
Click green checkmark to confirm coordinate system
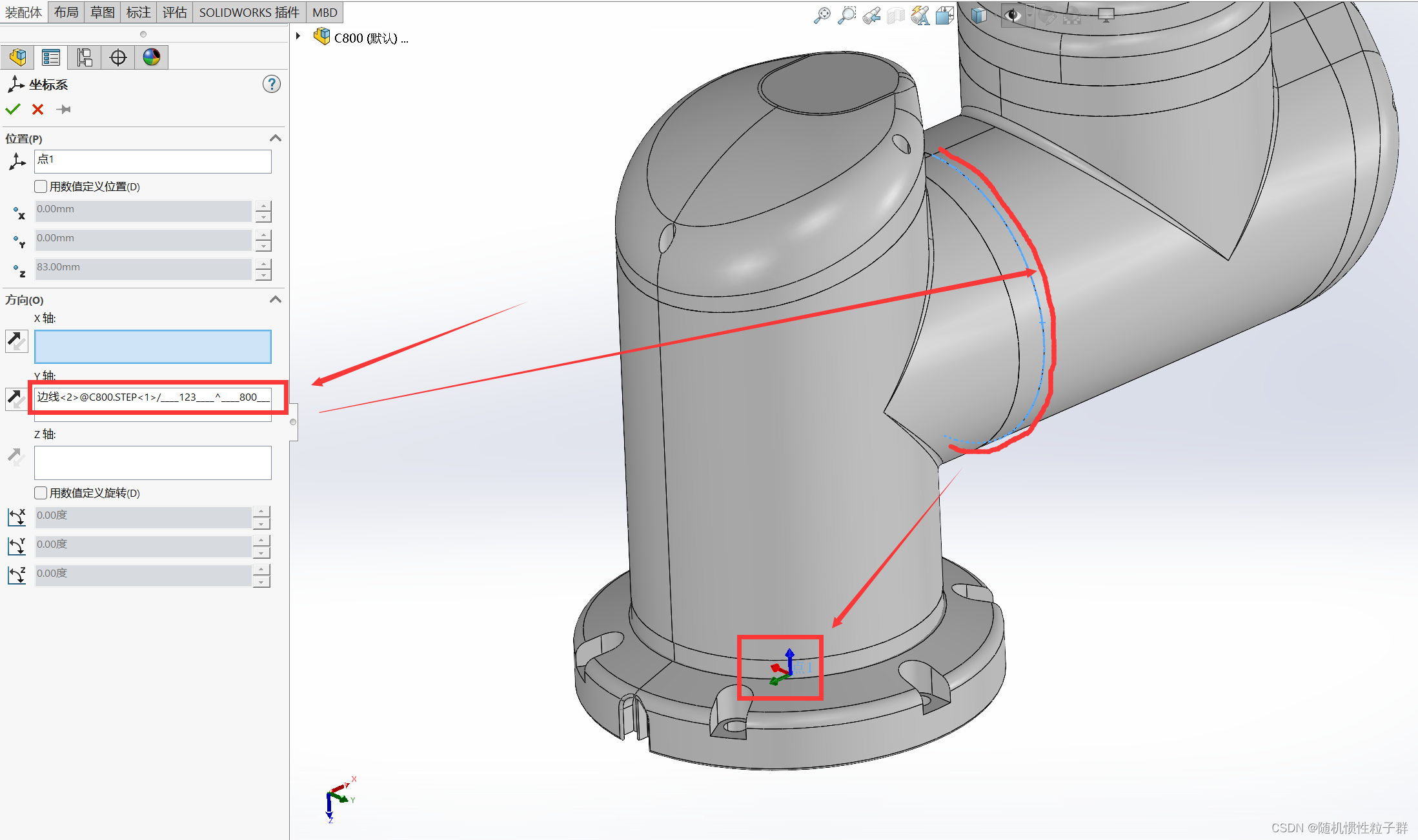point(13,109)
